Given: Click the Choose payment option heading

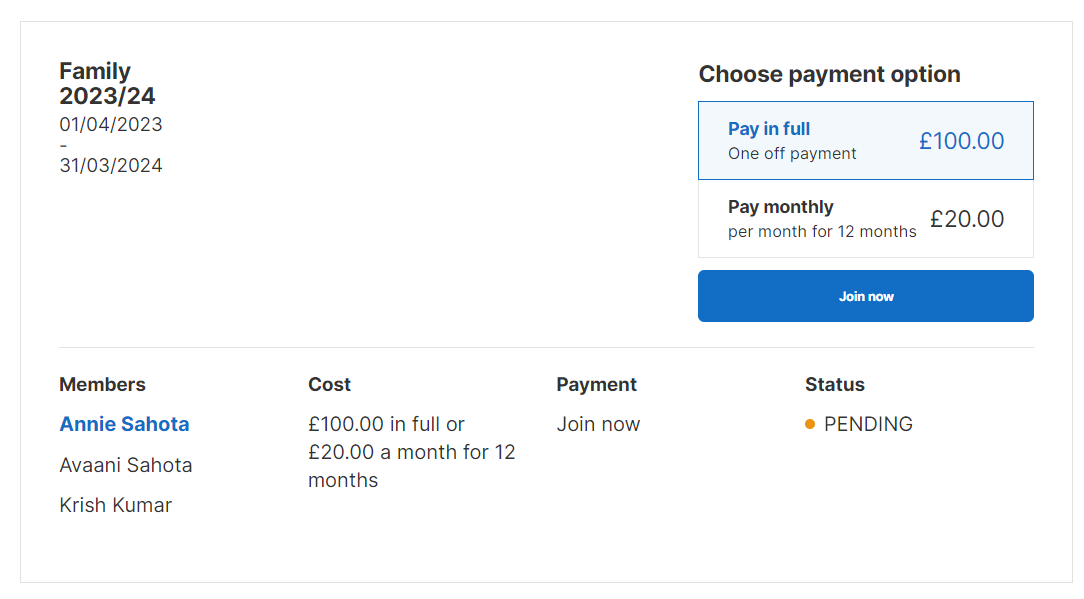Looking at the screenshot, I should (830, 74).
